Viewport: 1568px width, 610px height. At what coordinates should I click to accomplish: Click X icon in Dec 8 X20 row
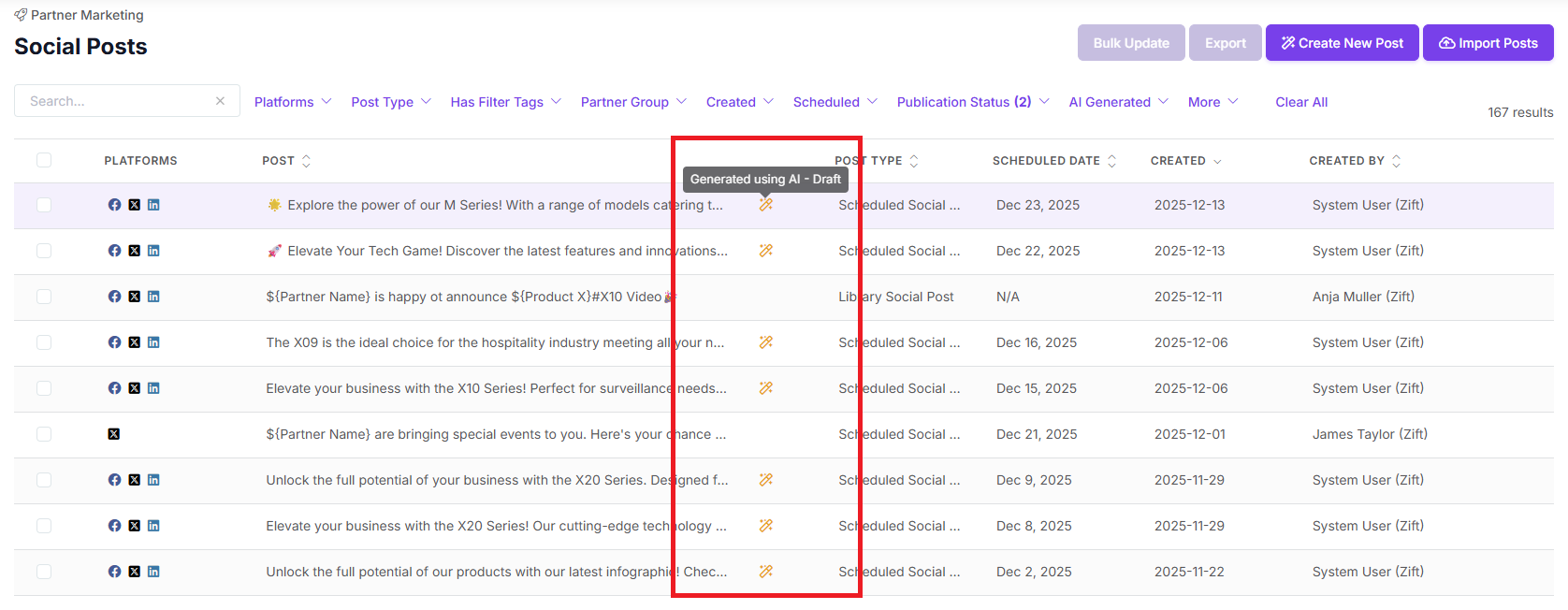[135, 526]
